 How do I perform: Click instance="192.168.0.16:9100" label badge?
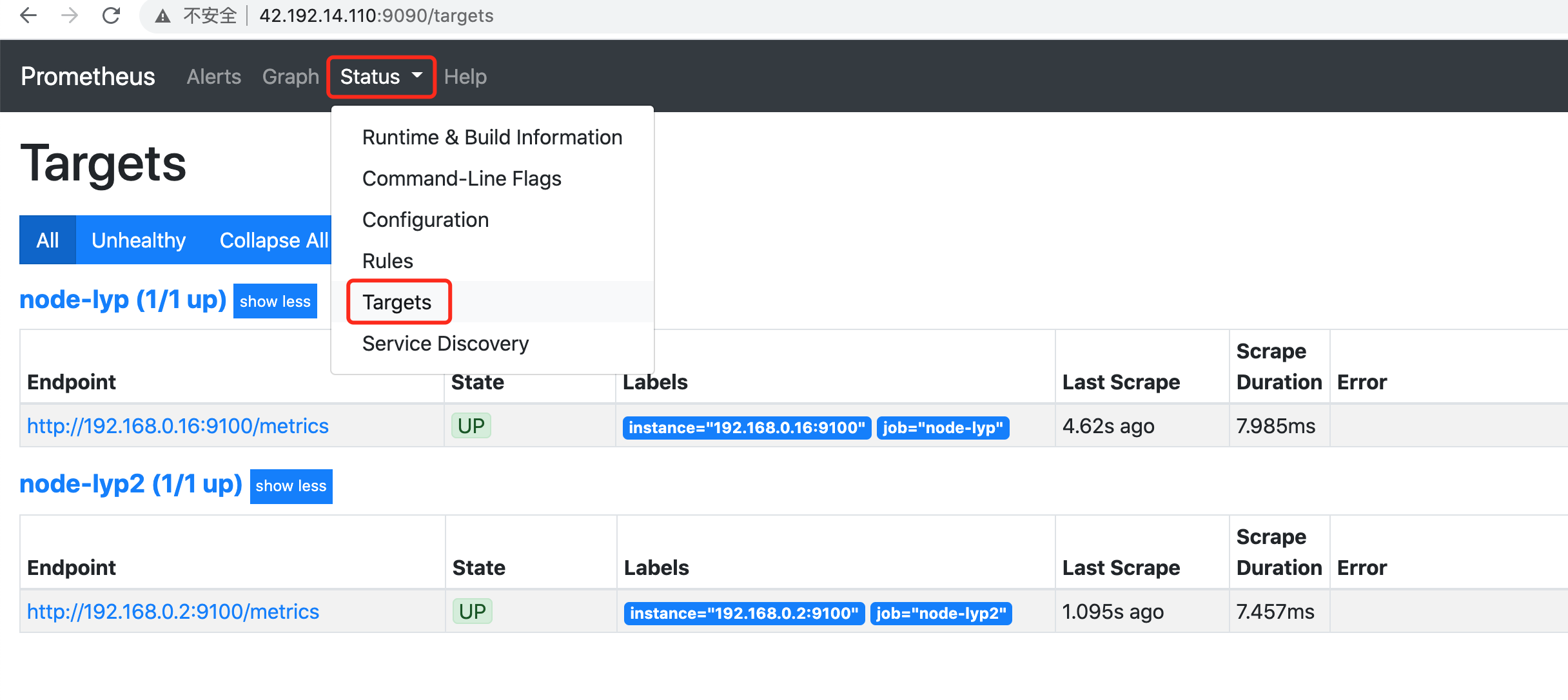[x=747, y=427]
